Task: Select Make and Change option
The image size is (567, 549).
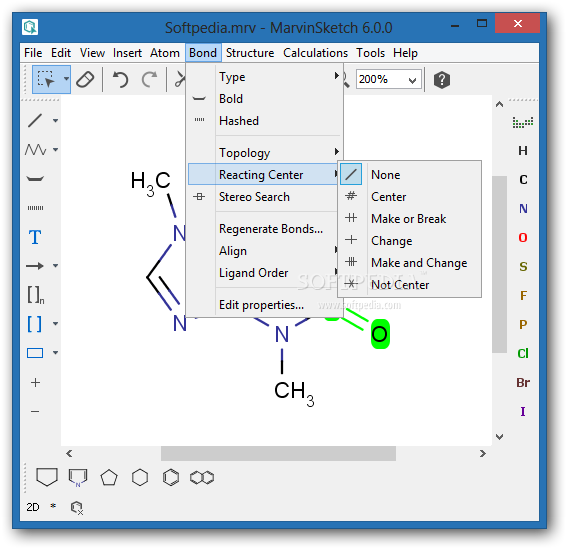Action: pos(410,263)
